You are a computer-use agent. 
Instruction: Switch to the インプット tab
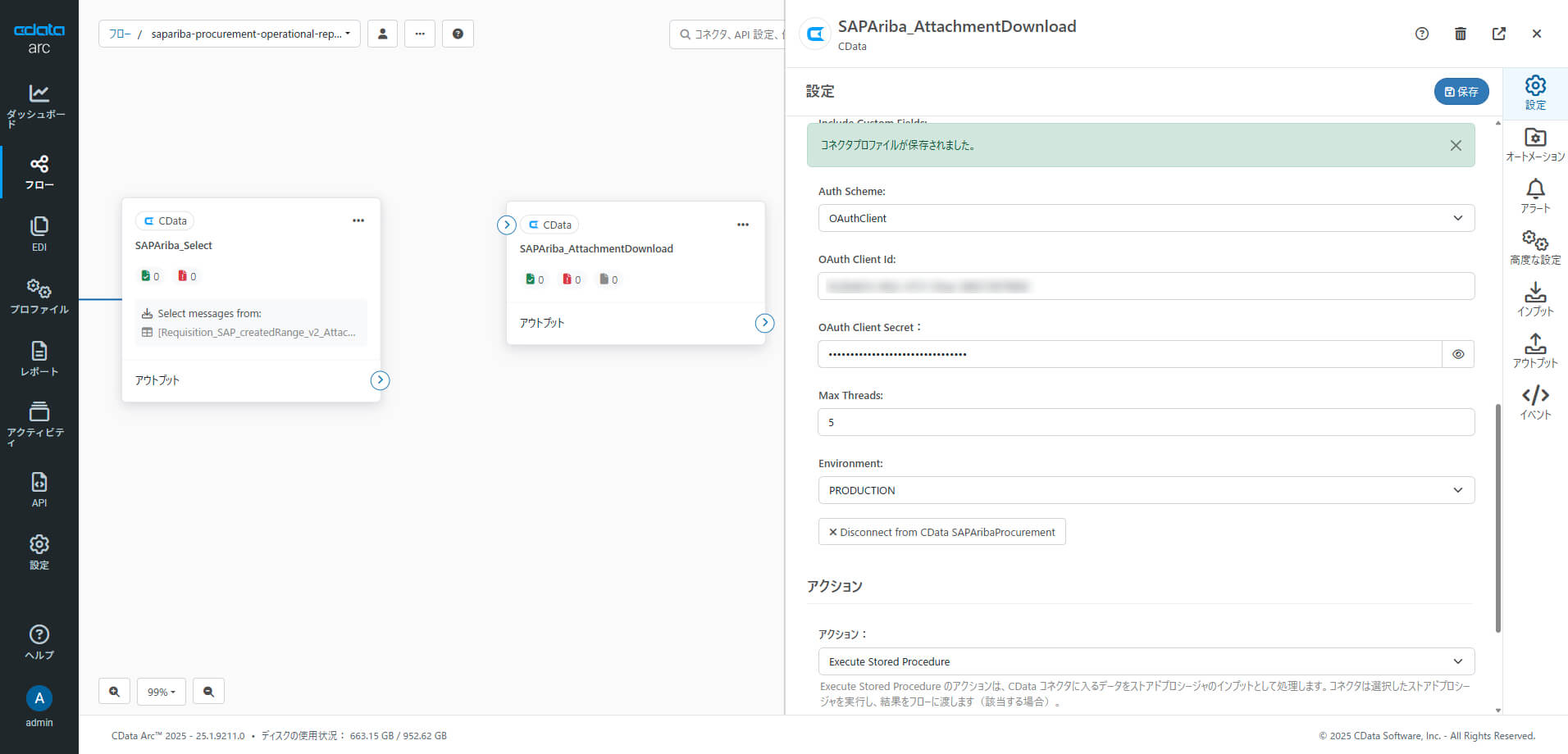[1535, 300]
